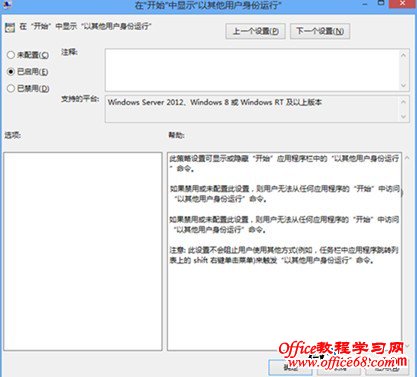Click the 支持的平台 label
Screen dimensions: 417x377
[80, 99]
